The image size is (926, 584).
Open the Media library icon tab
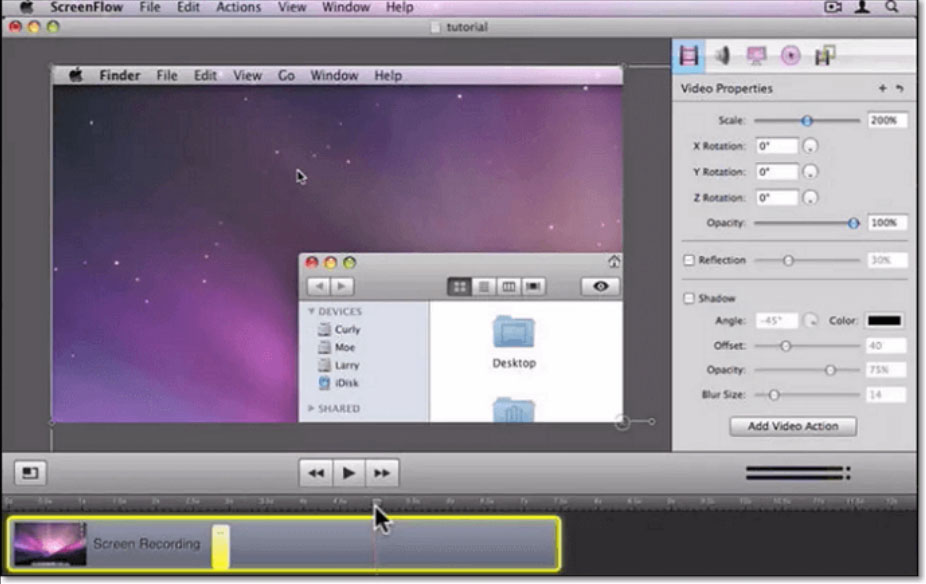click(x=825, y=56)
